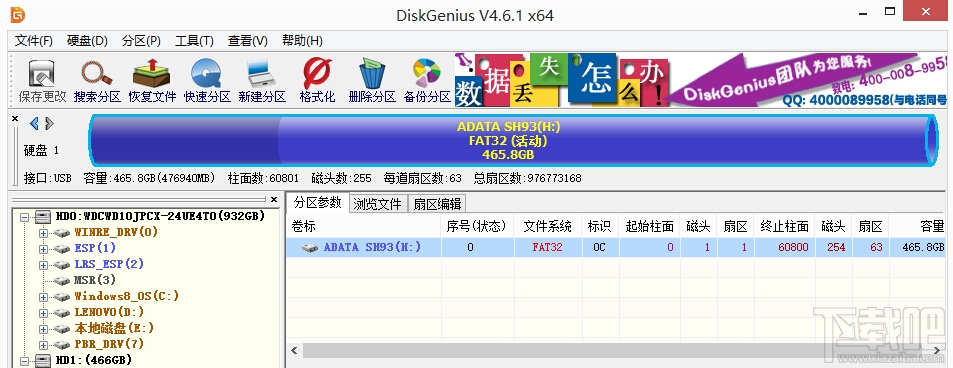Select HD1:(466GB) in the tree
Screen dimensions: 953x368
(x=94, y=360)
